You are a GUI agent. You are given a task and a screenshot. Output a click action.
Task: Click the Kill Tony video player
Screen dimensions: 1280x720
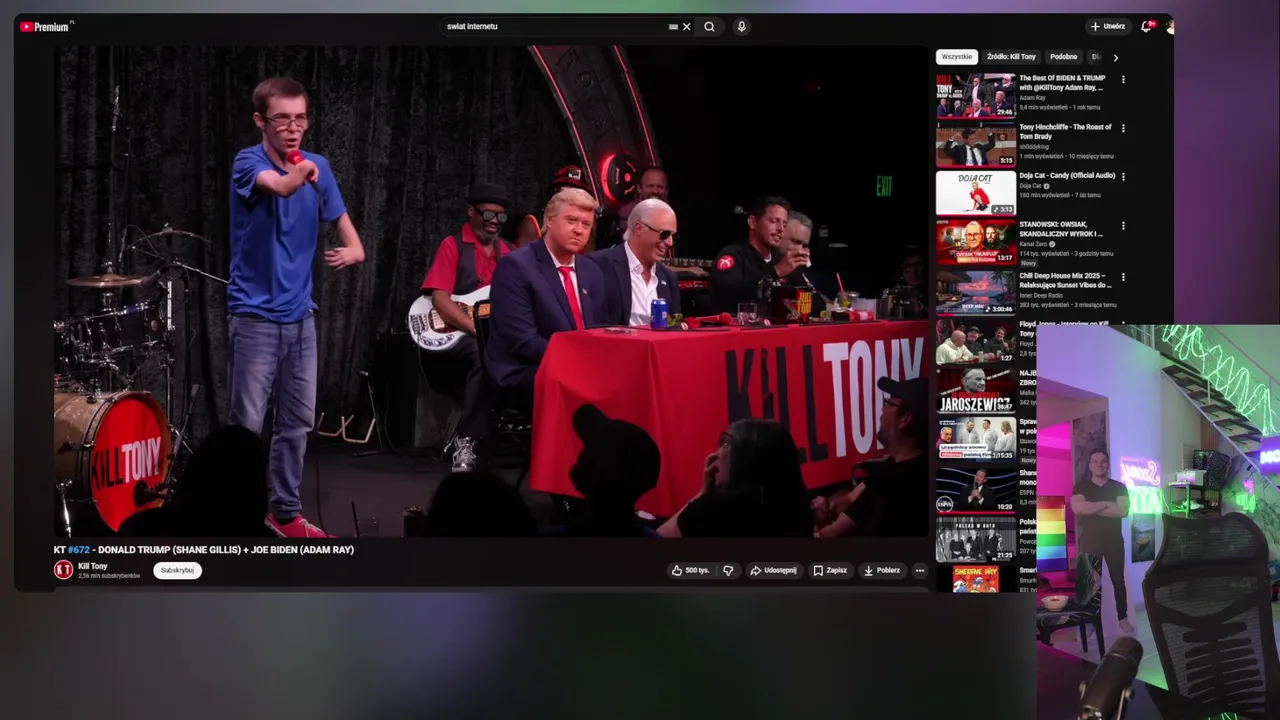(x=491, y=291)
